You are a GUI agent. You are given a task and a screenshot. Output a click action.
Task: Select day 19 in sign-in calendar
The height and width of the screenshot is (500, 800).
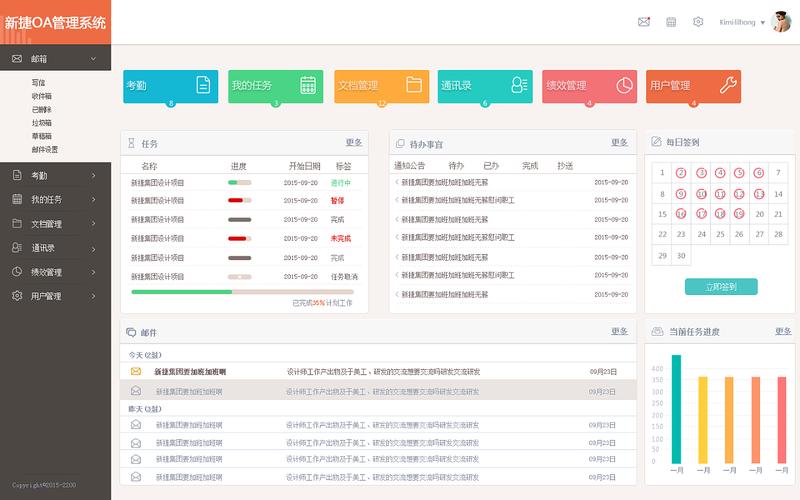[739, 214]
